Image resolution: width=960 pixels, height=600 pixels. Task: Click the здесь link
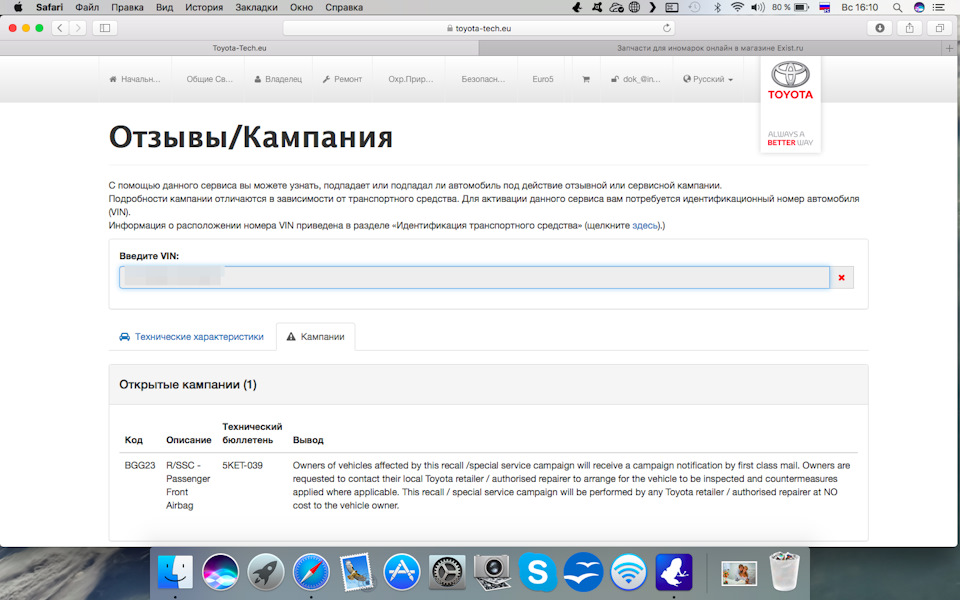coord(644,226)
